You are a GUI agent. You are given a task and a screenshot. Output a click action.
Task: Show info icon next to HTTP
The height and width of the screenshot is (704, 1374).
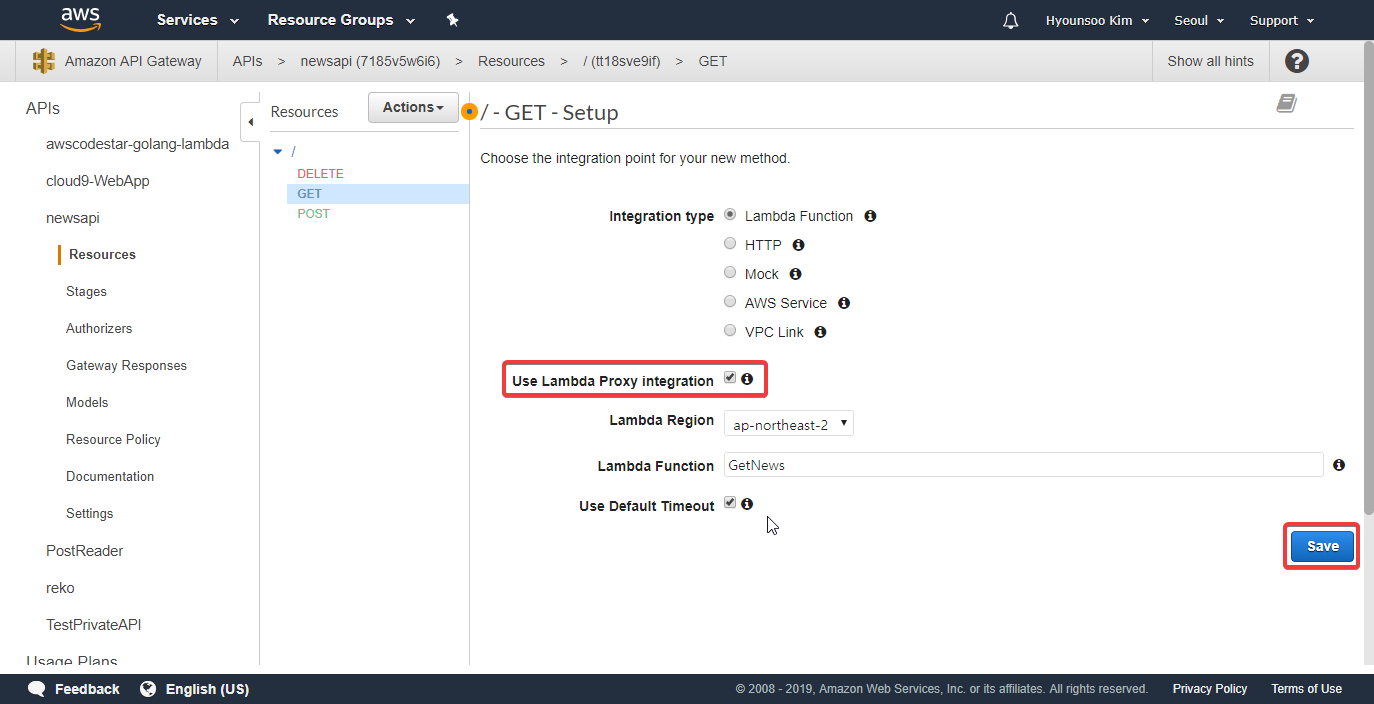(x=798, y=245)
